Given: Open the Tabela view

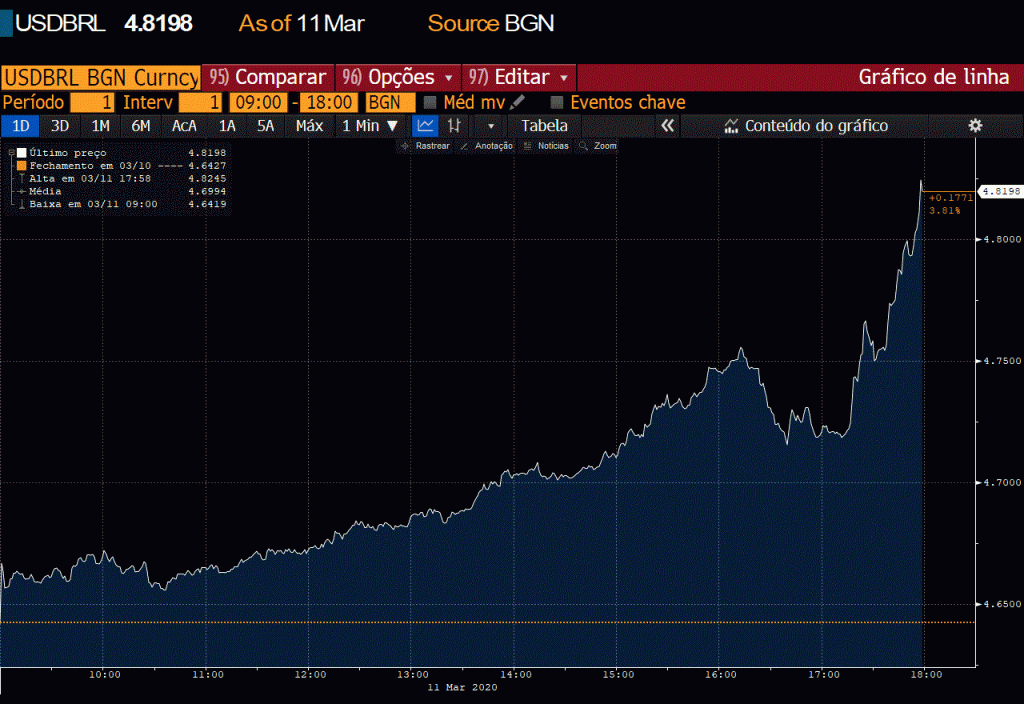Looking at the screenshot, I should click(x=544, y=126).
